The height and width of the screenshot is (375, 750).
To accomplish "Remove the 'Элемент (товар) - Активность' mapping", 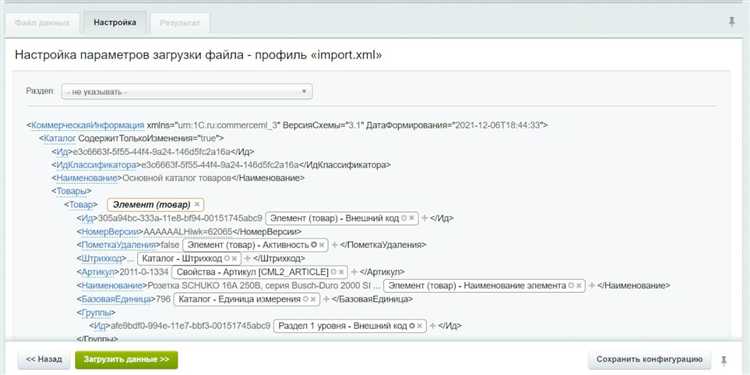I will (x=321, y=244).
